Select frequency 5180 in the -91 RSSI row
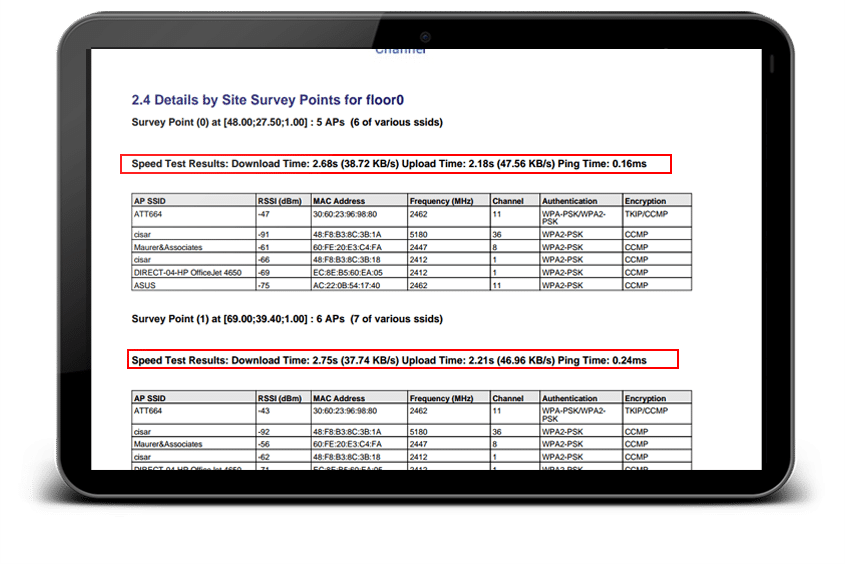The height and width of the screenshot is (564, 845). [418, 235]
